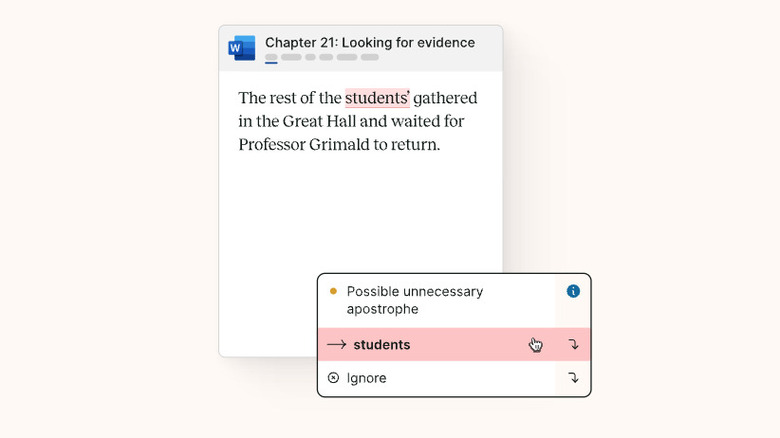This screenshot has width=780, height=438.
Task: Click the "Possible unnecessary apostrophe" message
Action: (x=415, y=300)
